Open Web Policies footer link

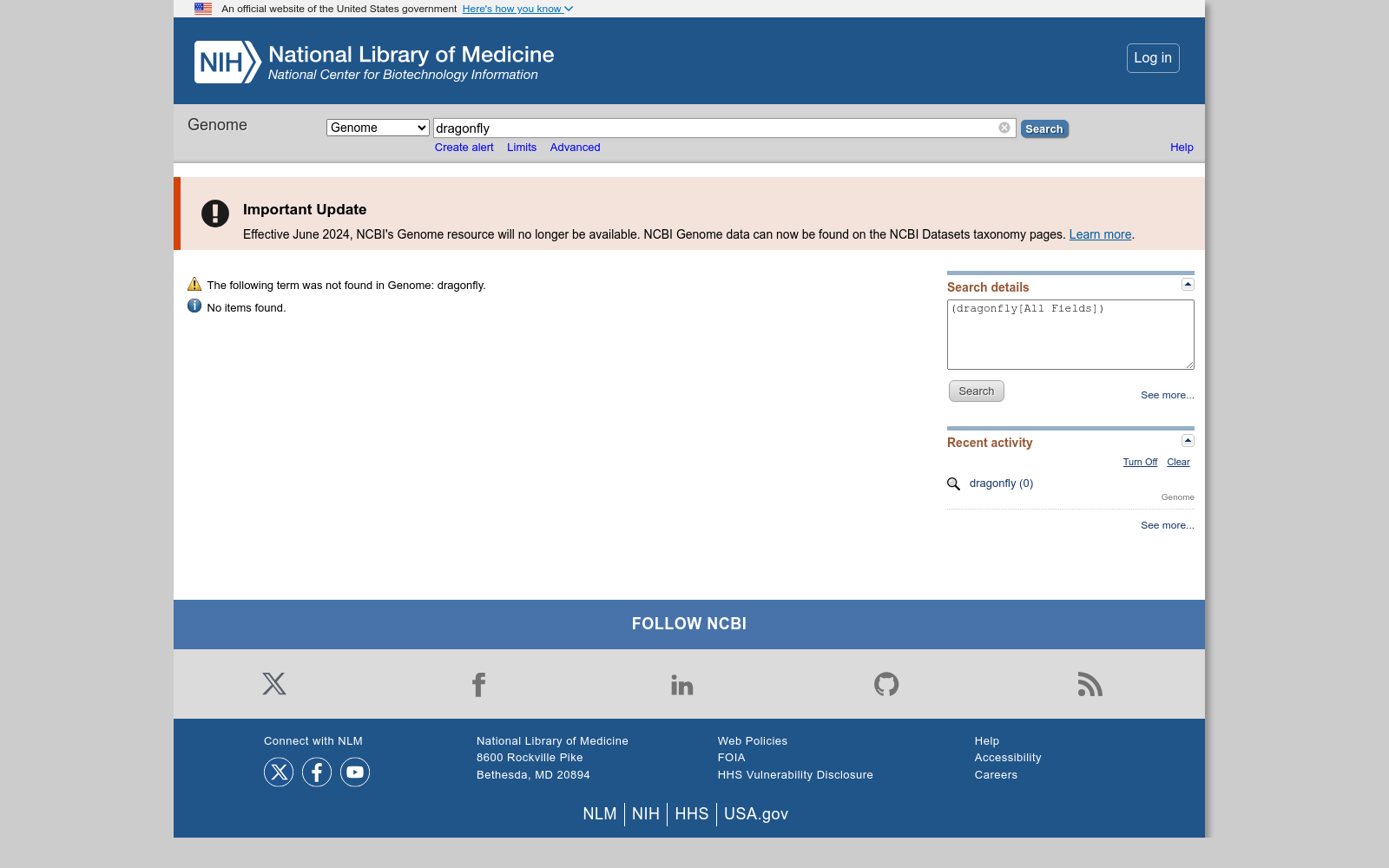coord(753,741)
